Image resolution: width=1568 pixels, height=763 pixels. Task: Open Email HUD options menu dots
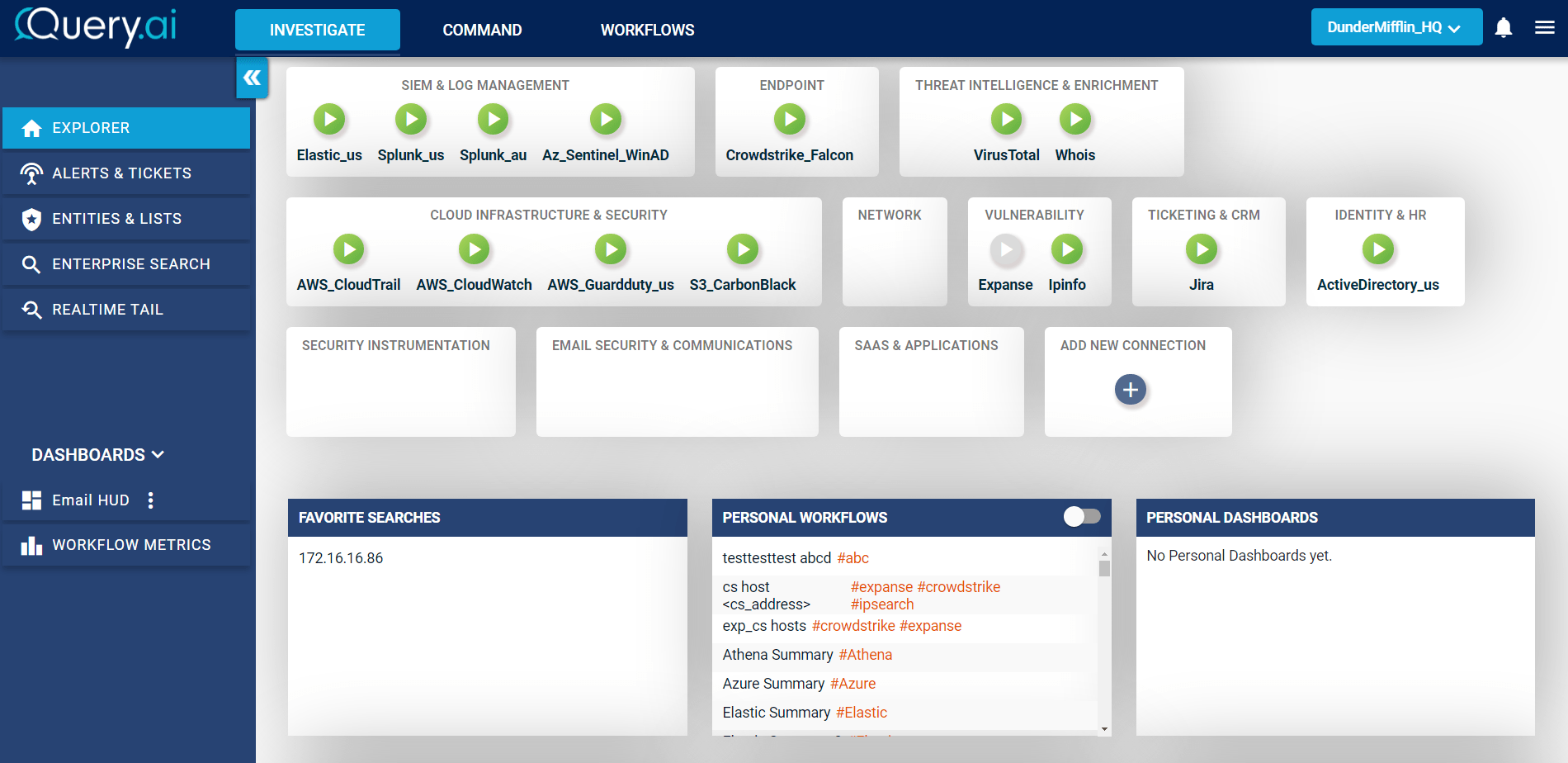150,500
